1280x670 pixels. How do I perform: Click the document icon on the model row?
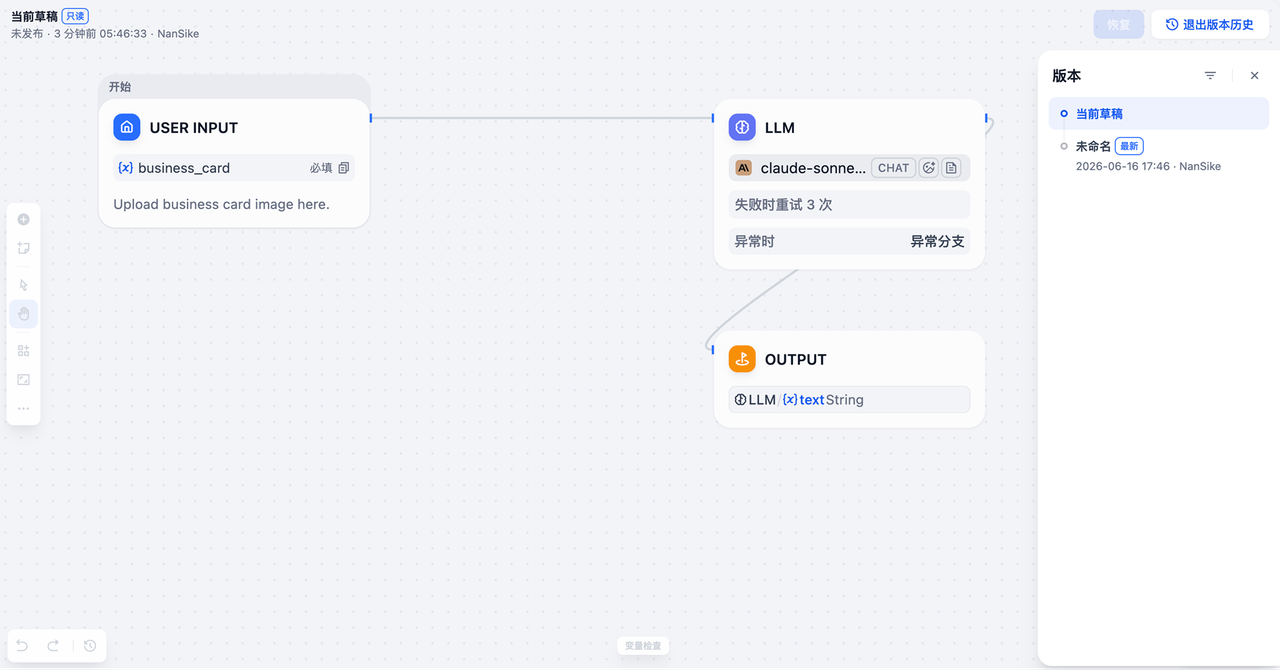(952, 168)
